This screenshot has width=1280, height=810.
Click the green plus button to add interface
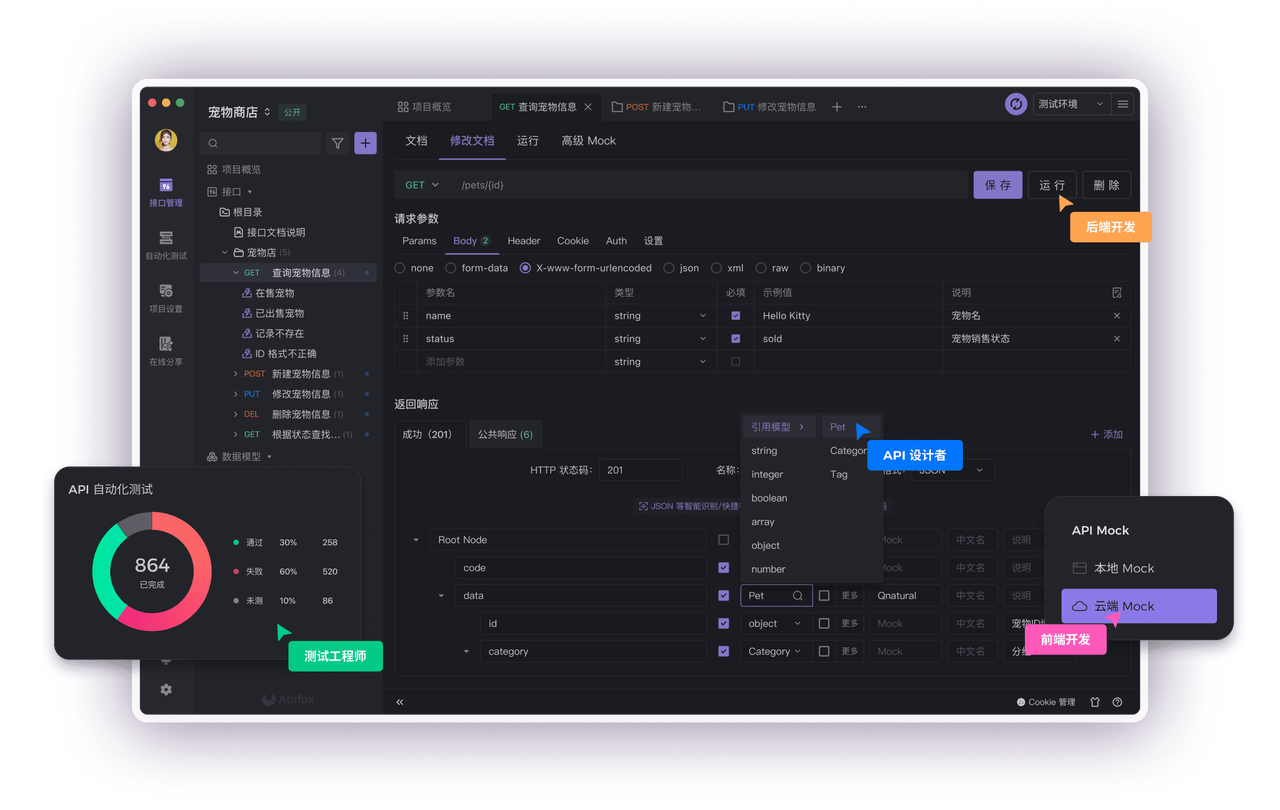click(365, 143)
